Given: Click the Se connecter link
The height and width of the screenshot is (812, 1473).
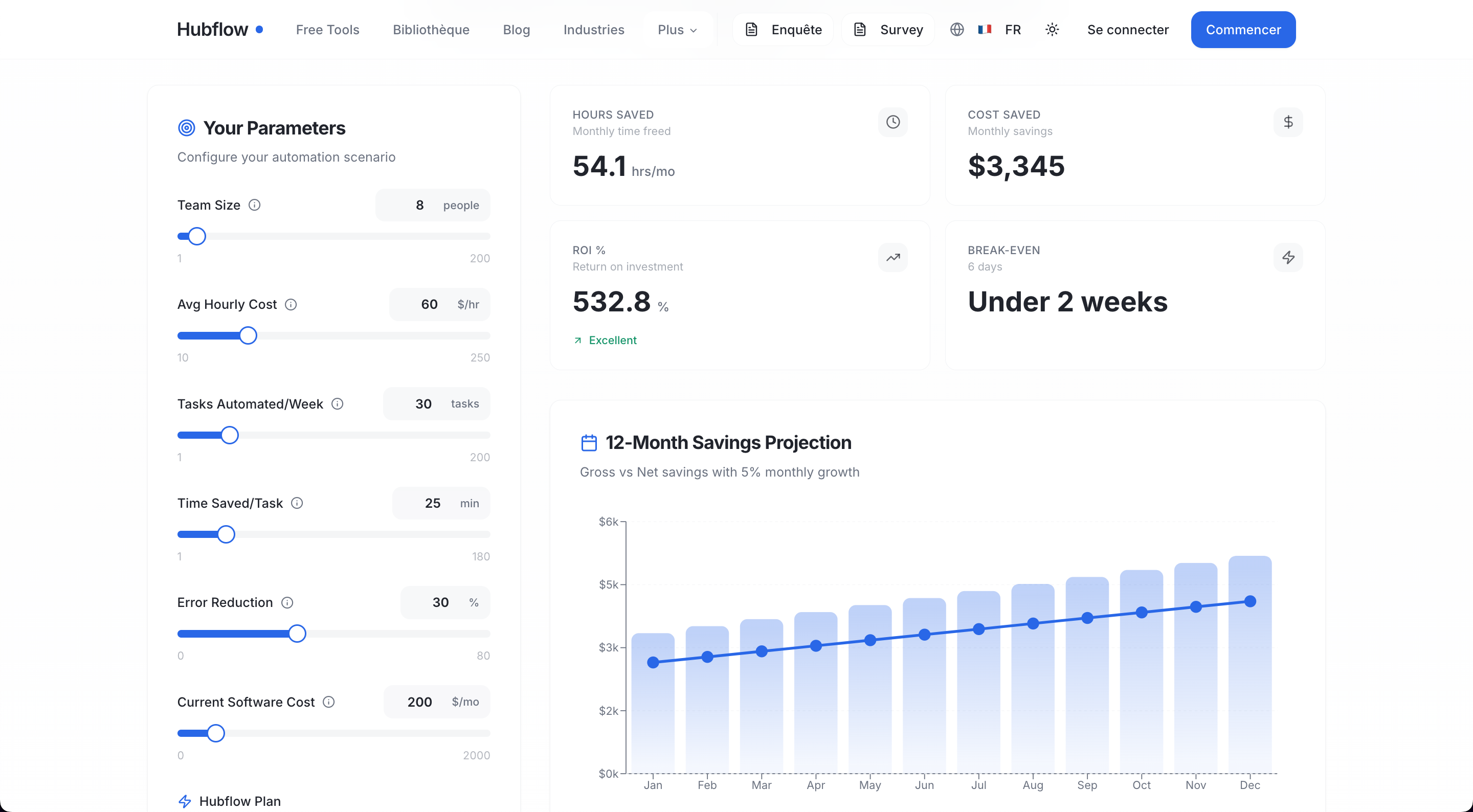Looking at the screenshot, I should point(1128,30).
